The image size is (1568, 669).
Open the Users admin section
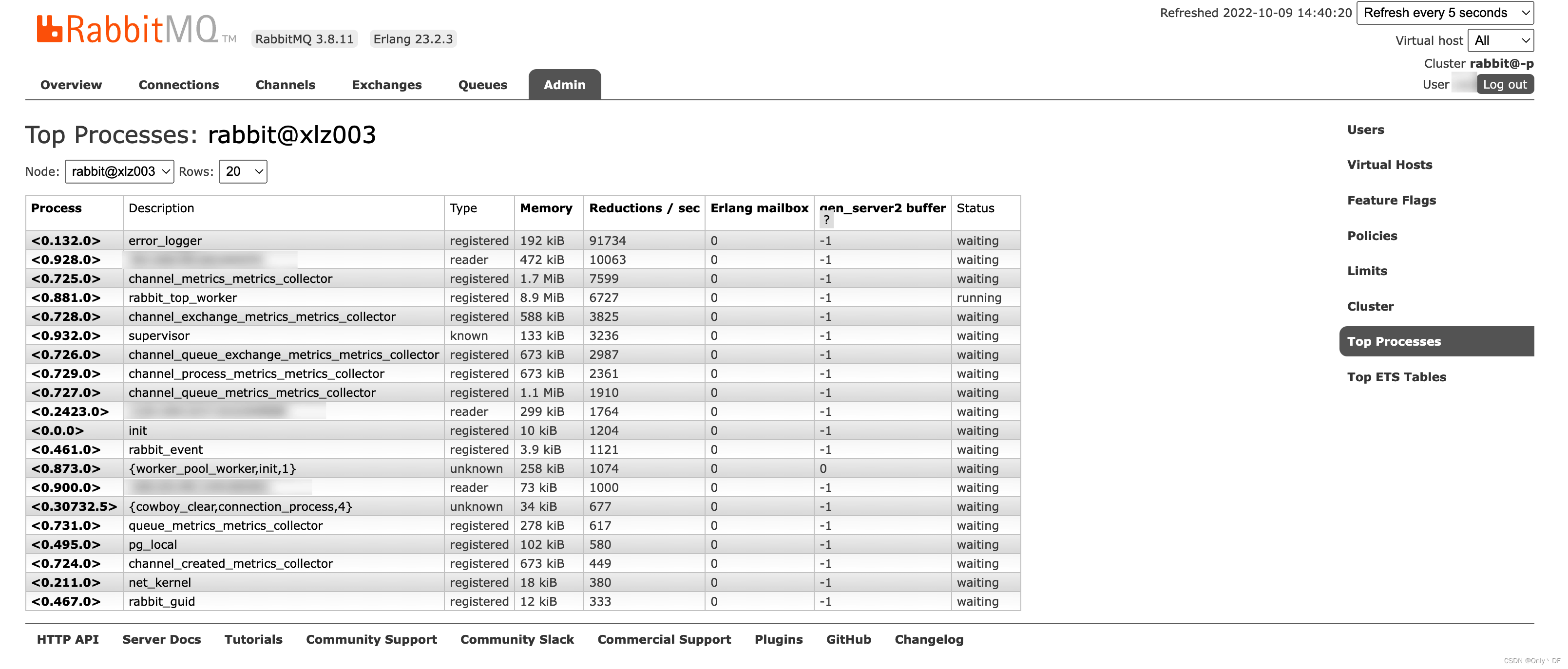1365,130
